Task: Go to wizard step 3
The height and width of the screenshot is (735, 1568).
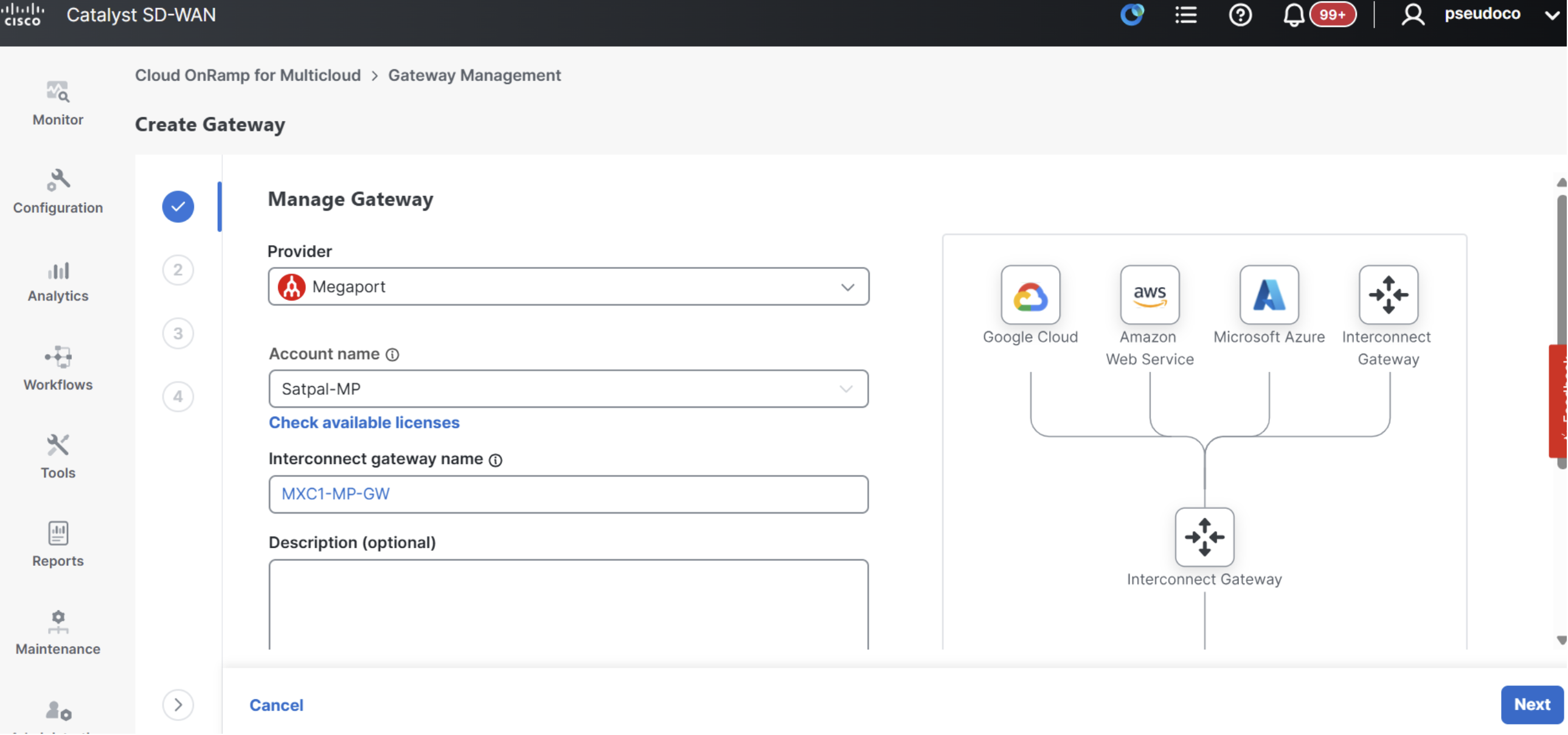Action: coord(178,333)
